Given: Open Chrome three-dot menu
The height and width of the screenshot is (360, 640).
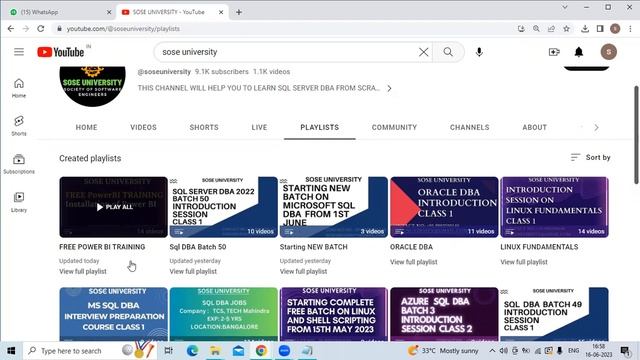Looking at the screenshot, I should coord(630,29).
